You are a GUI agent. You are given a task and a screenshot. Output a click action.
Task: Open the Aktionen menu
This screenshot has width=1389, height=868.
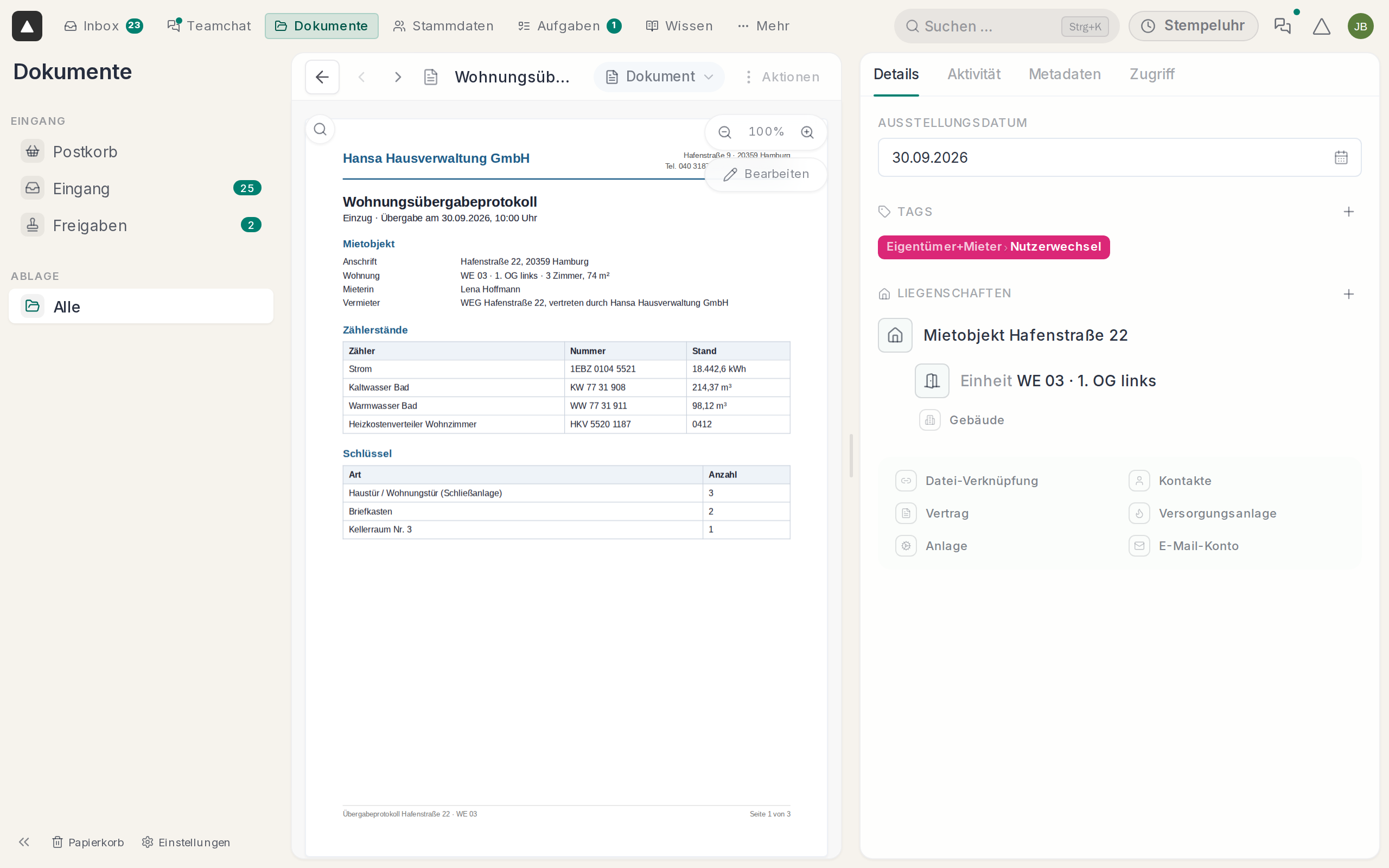tap(782, 77)
